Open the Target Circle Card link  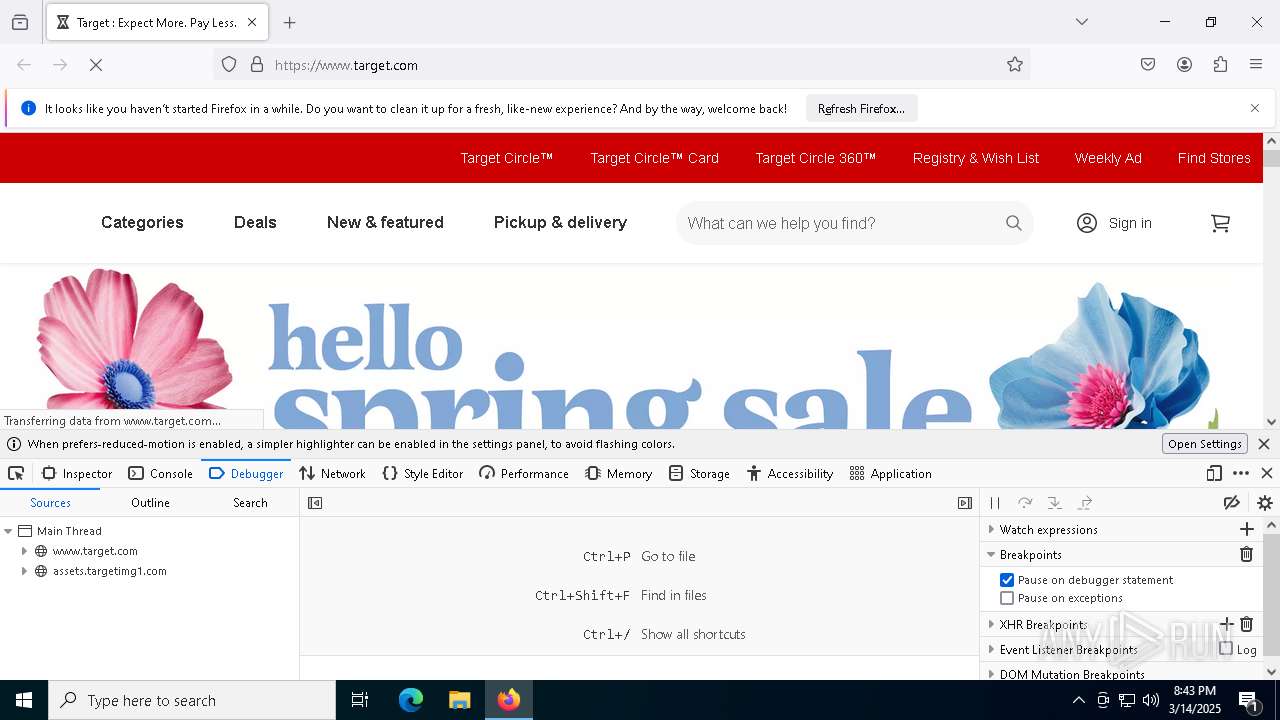click(x=655, y=158)
